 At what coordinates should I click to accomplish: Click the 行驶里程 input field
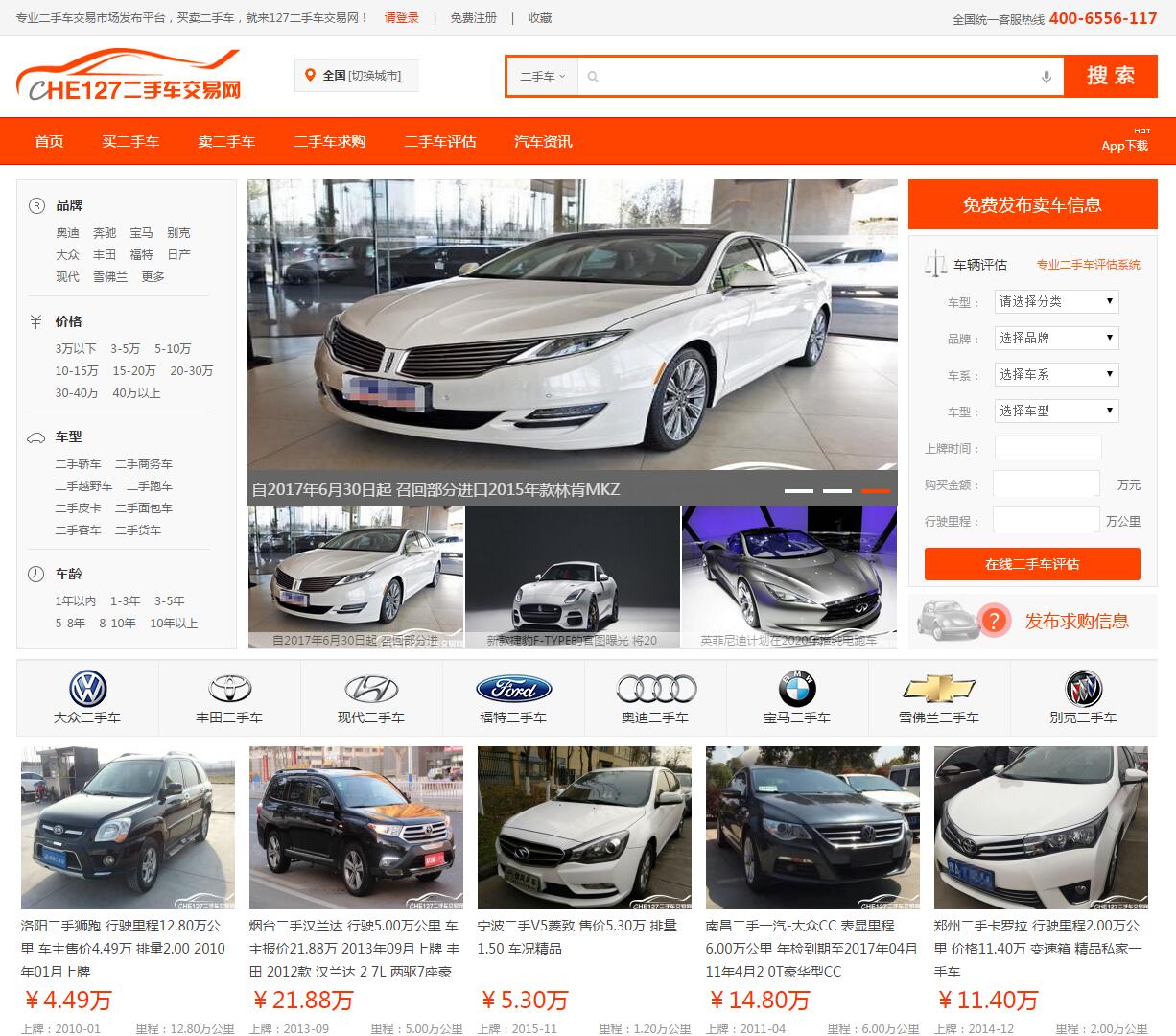point(1047,520)
